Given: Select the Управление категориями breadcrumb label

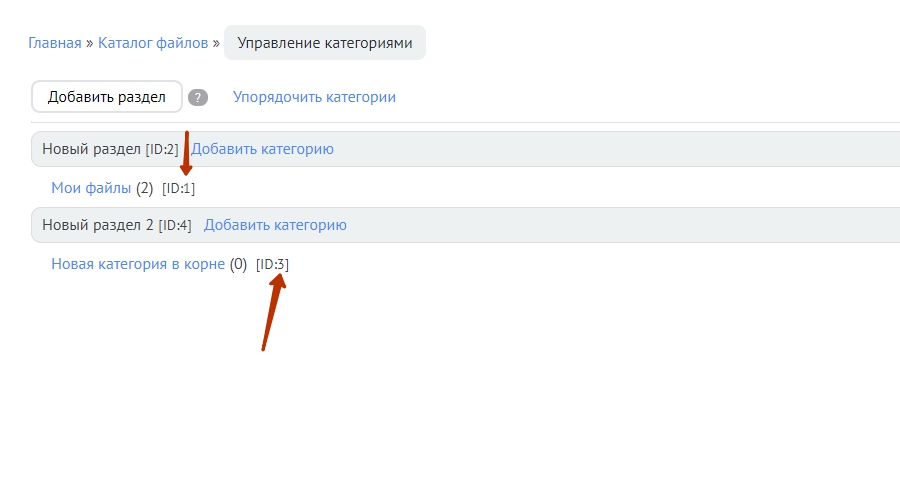Looking at the screenshot, I should tap(324, 43).
